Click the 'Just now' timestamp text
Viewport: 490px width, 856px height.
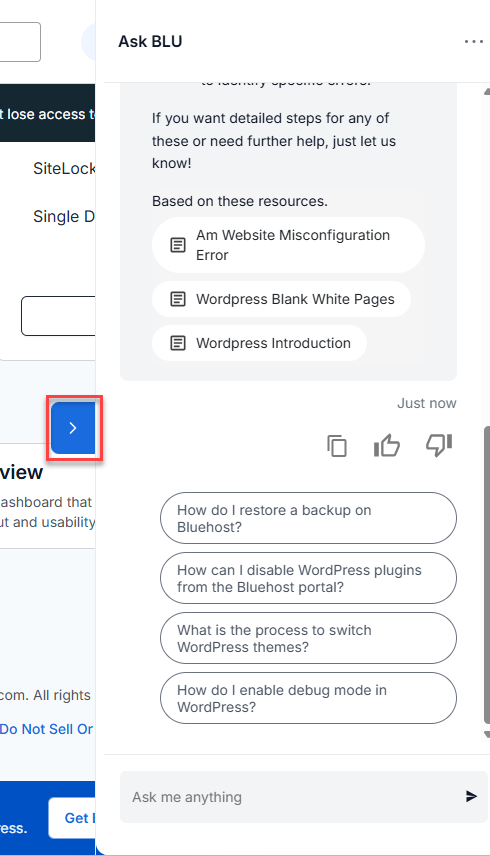427,403
